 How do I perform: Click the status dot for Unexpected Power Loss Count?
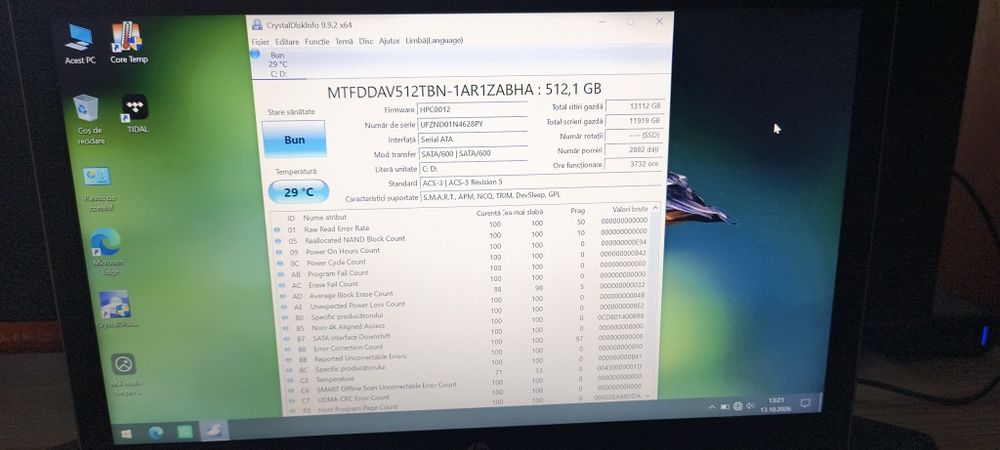tap(285, 307)
